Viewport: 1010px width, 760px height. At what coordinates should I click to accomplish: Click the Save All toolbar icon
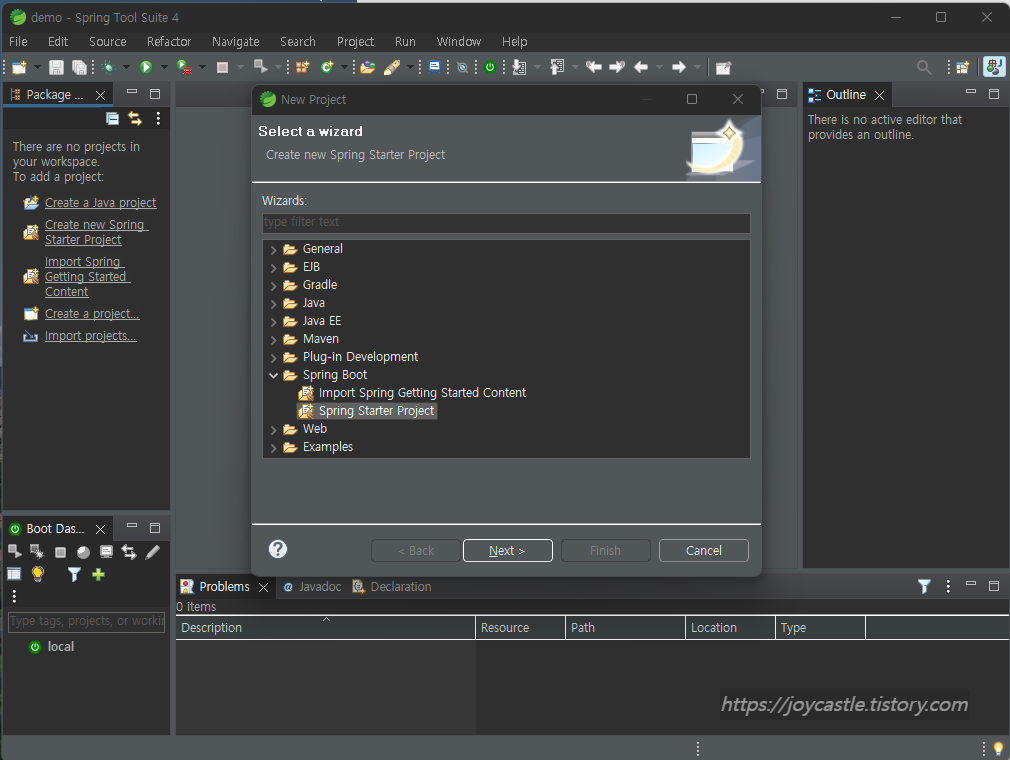[79, 67]
